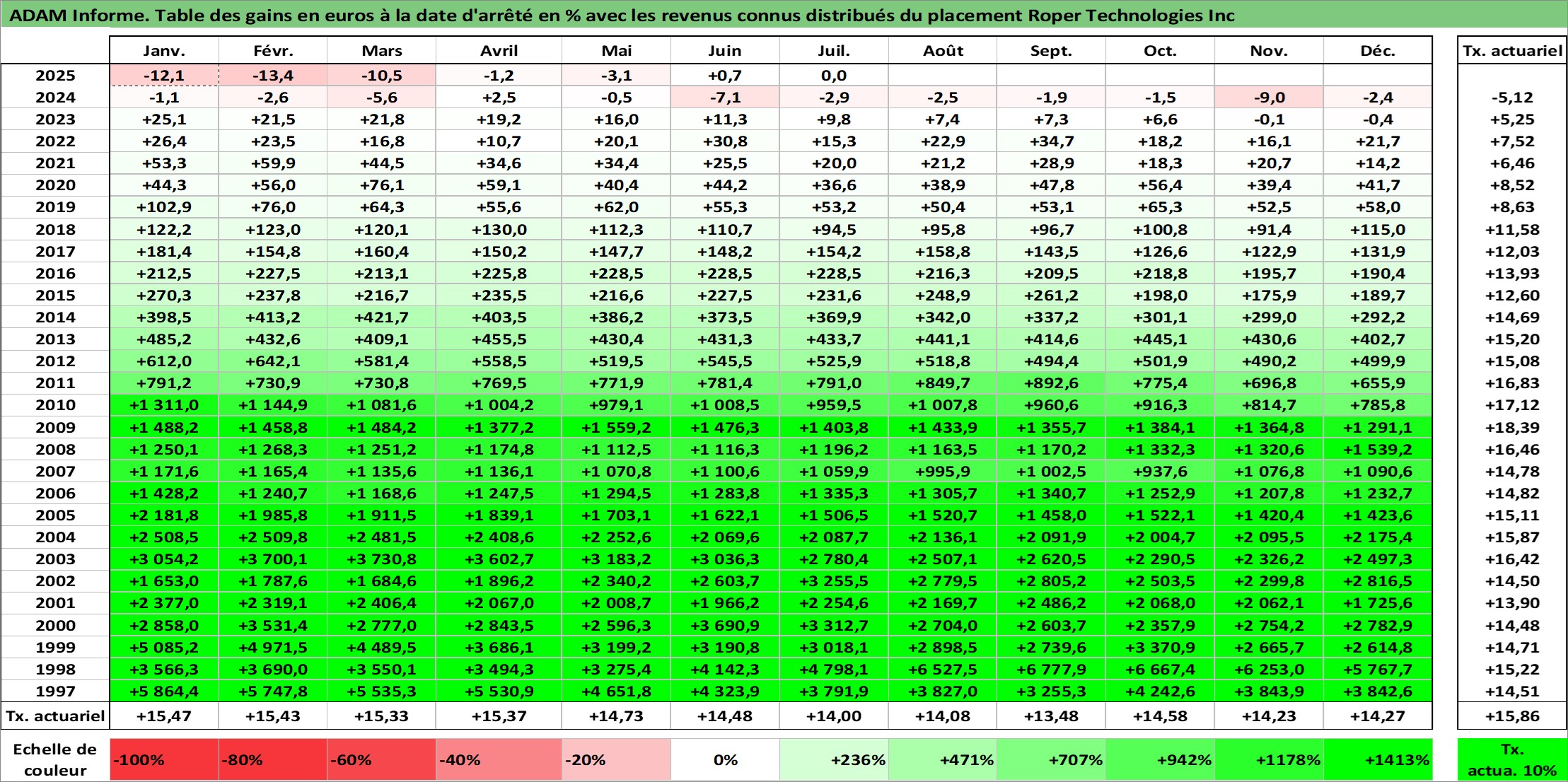Click the 0,0 cell for July 2025
This screenshot has width=1568, height=782.
(834, 75)
